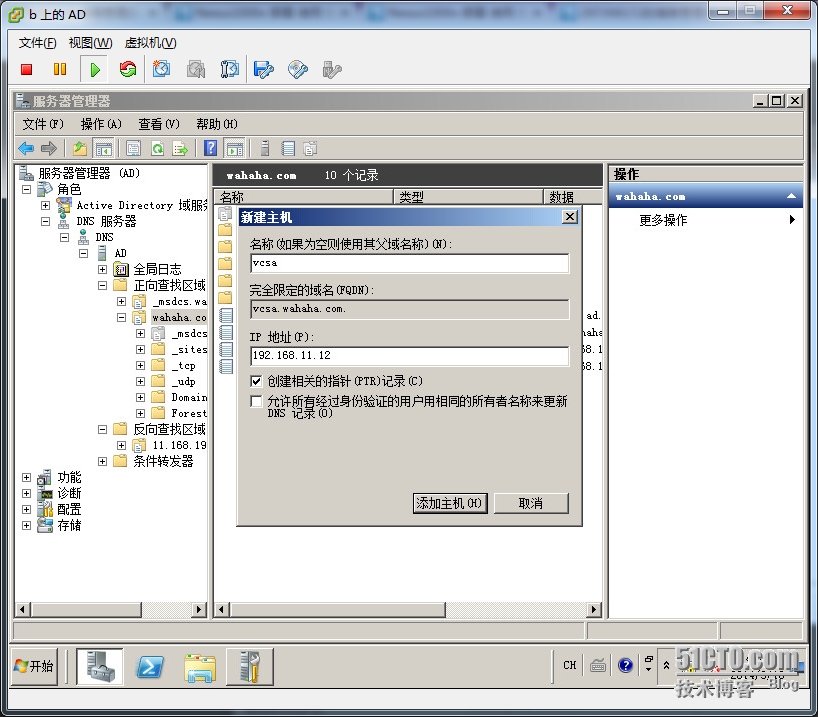This screenshot has height=717, width=818.
Task: Click the records list horizontal scrollbar thumb
Action: (x=338, y=610)
